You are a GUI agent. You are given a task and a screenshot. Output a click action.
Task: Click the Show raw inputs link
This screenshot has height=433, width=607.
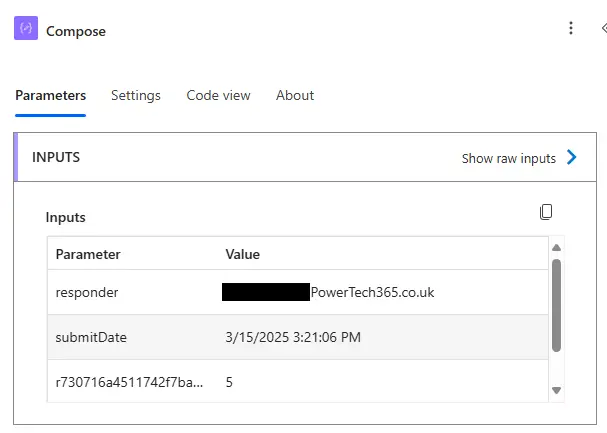click(x=508, y=158)
